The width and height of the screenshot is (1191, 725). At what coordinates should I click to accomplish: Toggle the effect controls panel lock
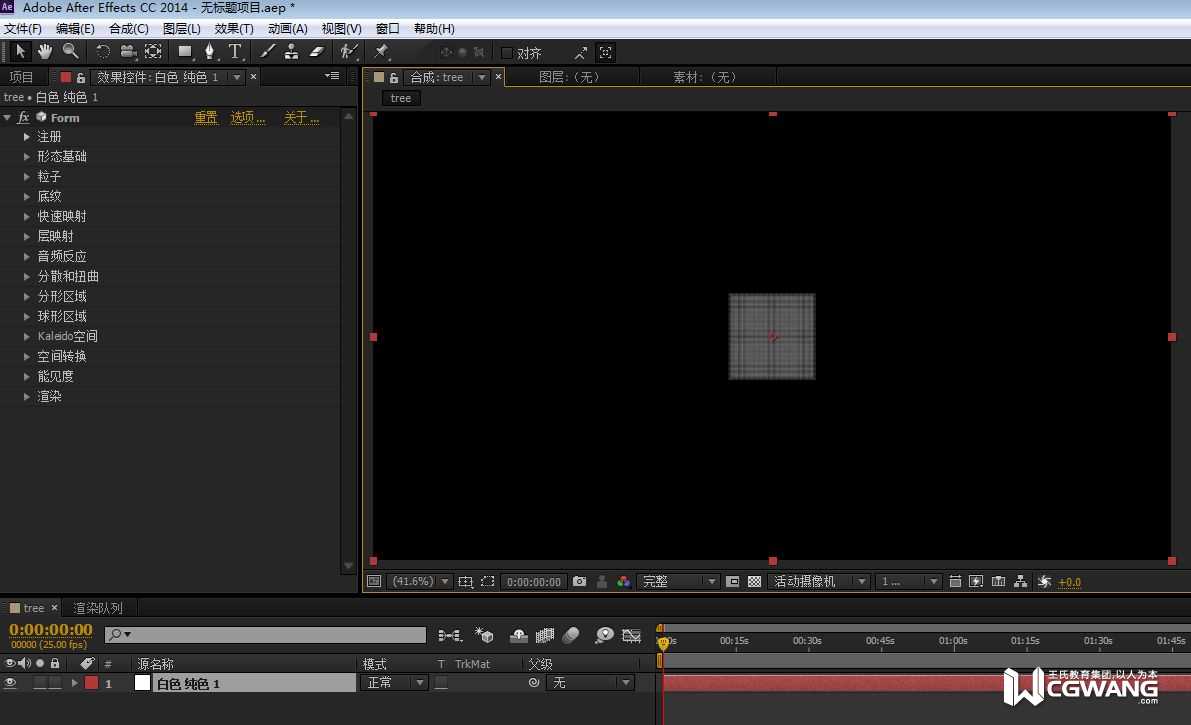tap(81, 78)
